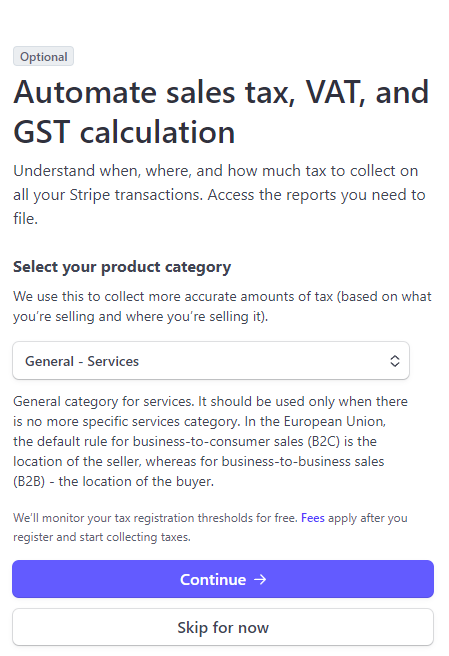Viewport: 449px width, 656px height.
Task: Click the up-down chevron in category dropdown
Action: click(x=395, y=361)
